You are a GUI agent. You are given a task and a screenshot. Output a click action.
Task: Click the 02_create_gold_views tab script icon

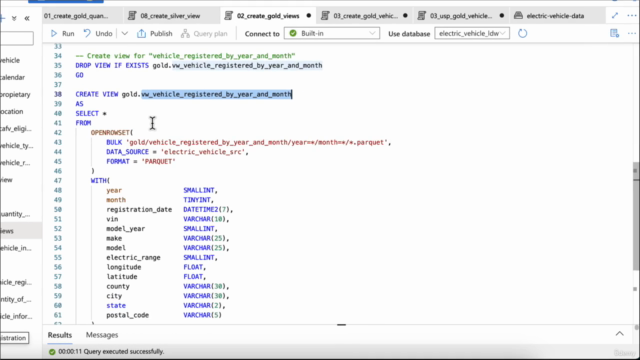tap(229, 16)
